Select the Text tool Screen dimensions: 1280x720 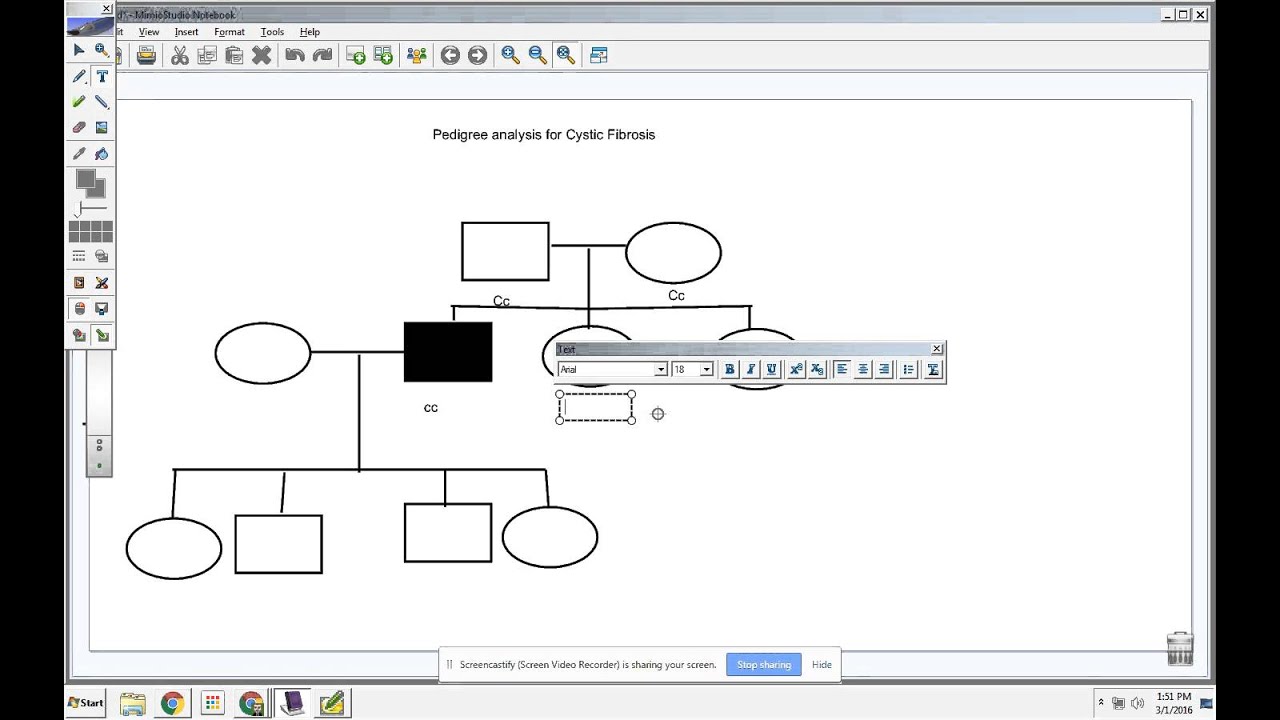tap(101, 76)
